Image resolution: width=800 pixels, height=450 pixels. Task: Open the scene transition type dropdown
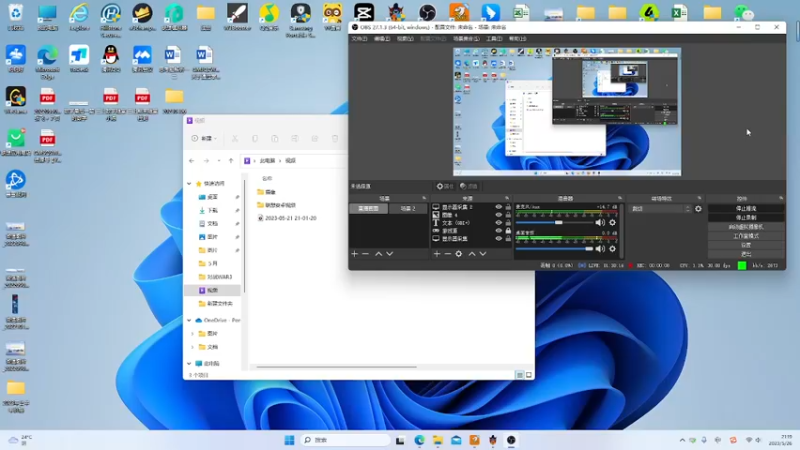click(x=661, y=209)
